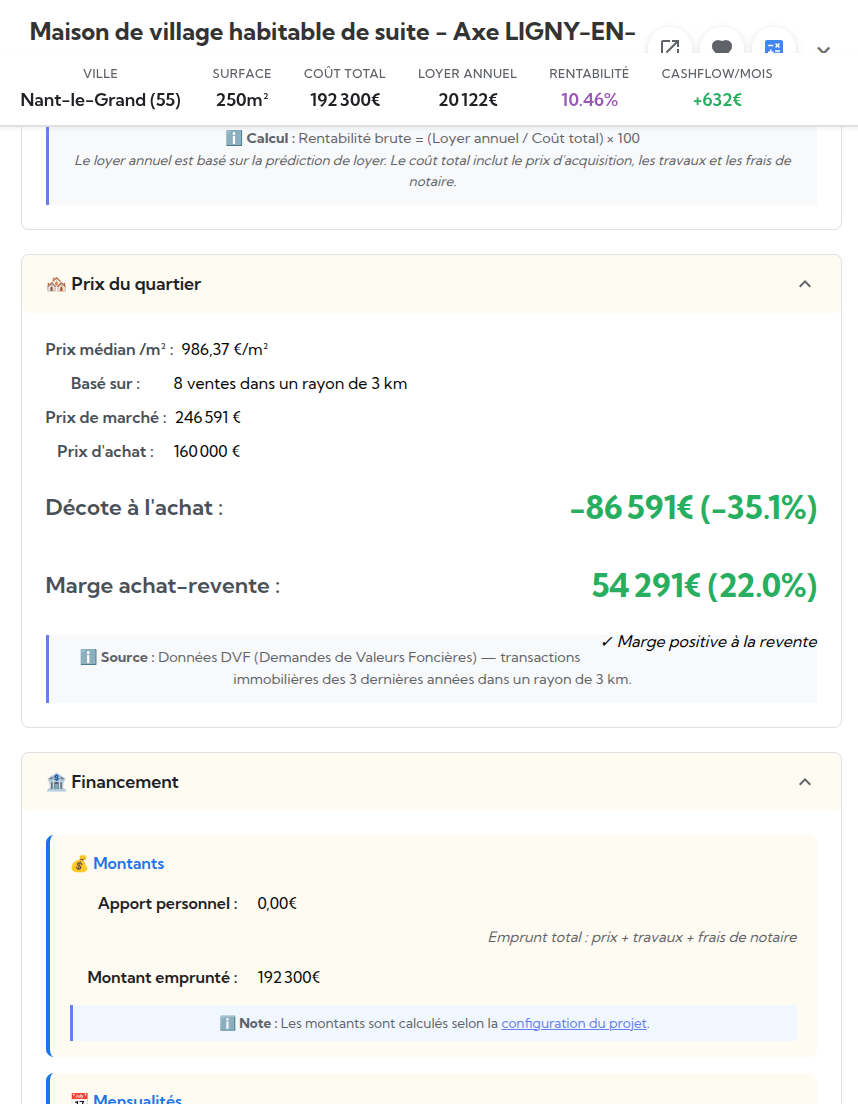Click the info icon next to Calcul

tap(234, 138)
